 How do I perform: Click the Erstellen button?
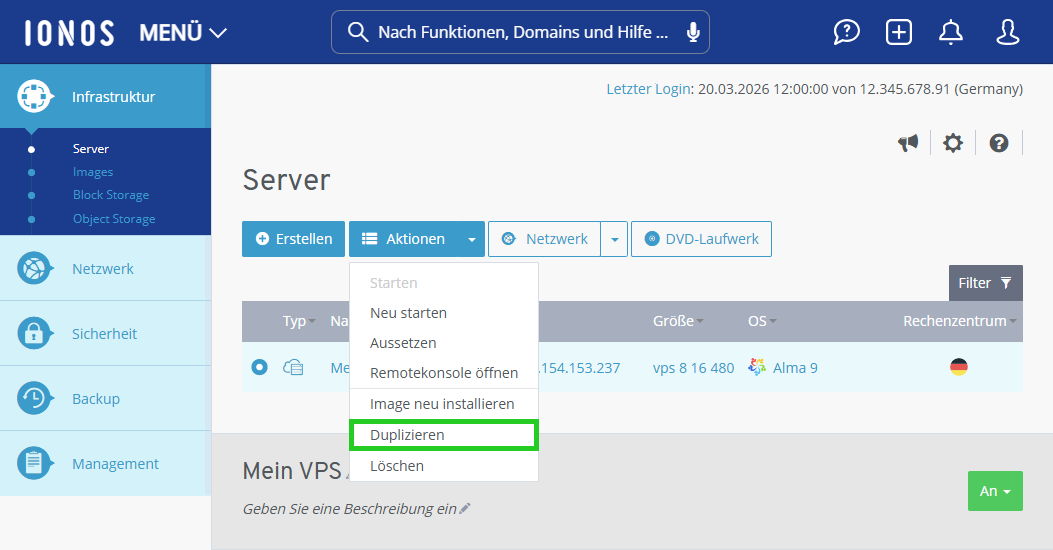point(293,239)
